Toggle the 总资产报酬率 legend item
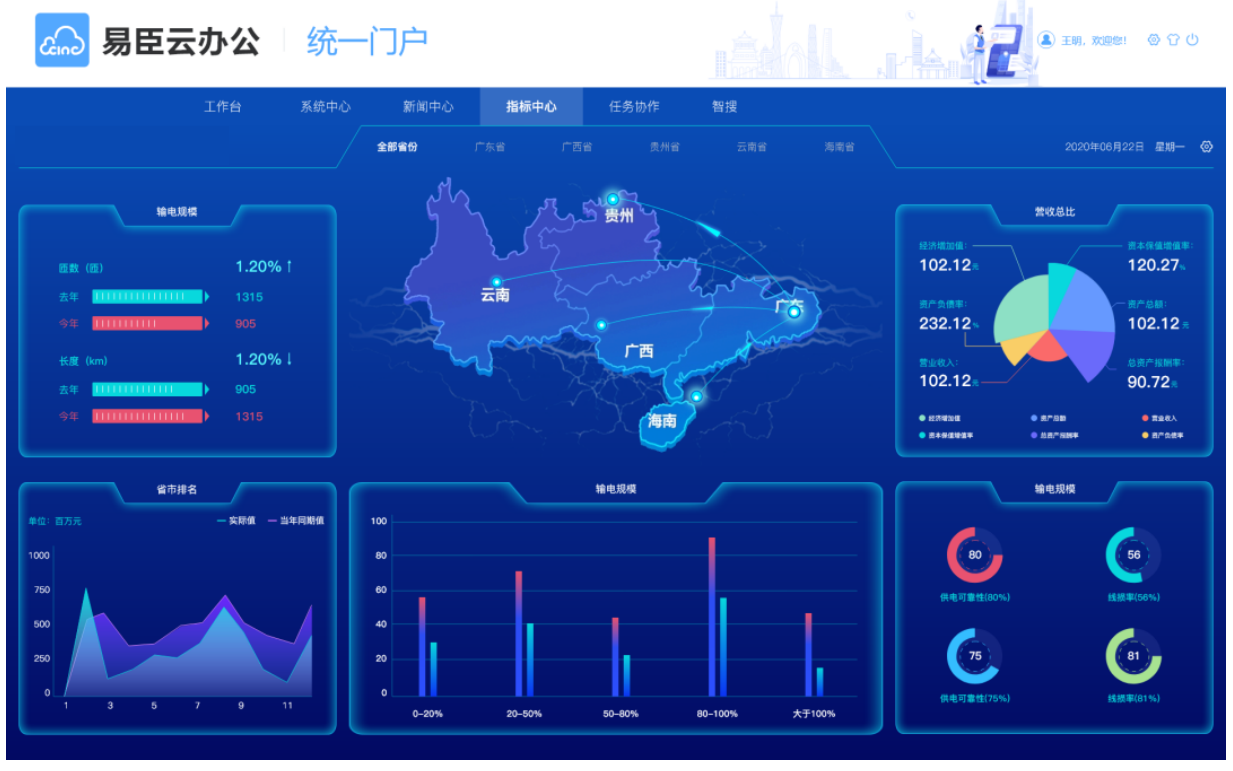 (1054, 436)
